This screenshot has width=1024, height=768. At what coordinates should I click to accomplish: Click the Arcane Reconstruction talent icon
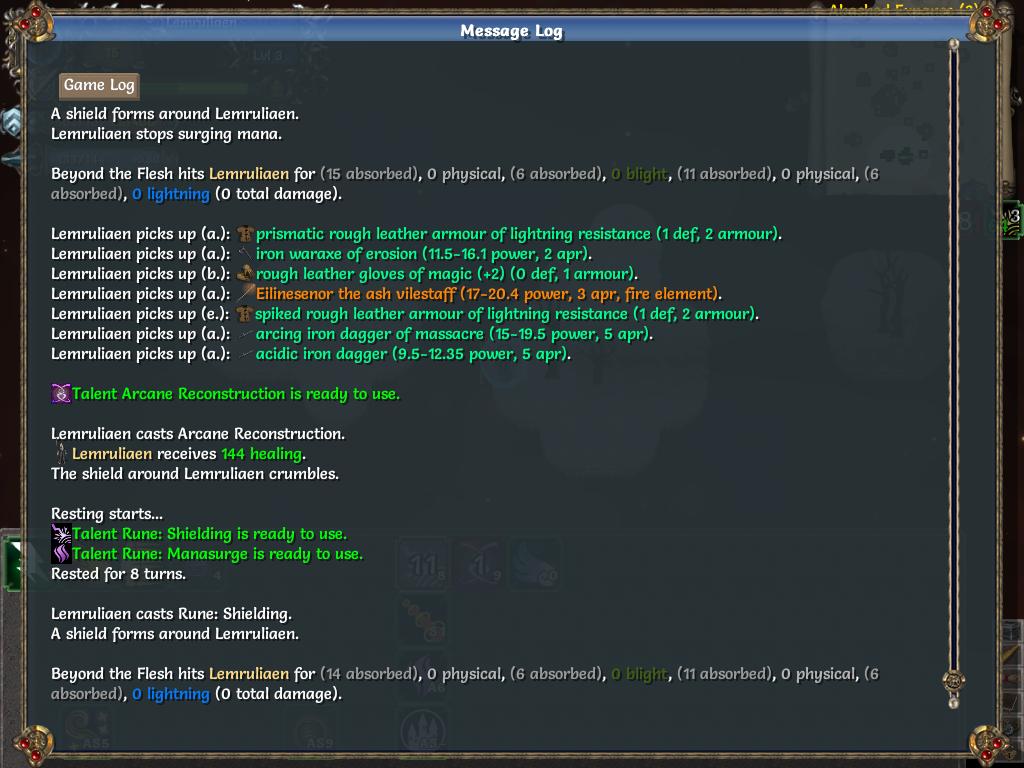[61, 394]
